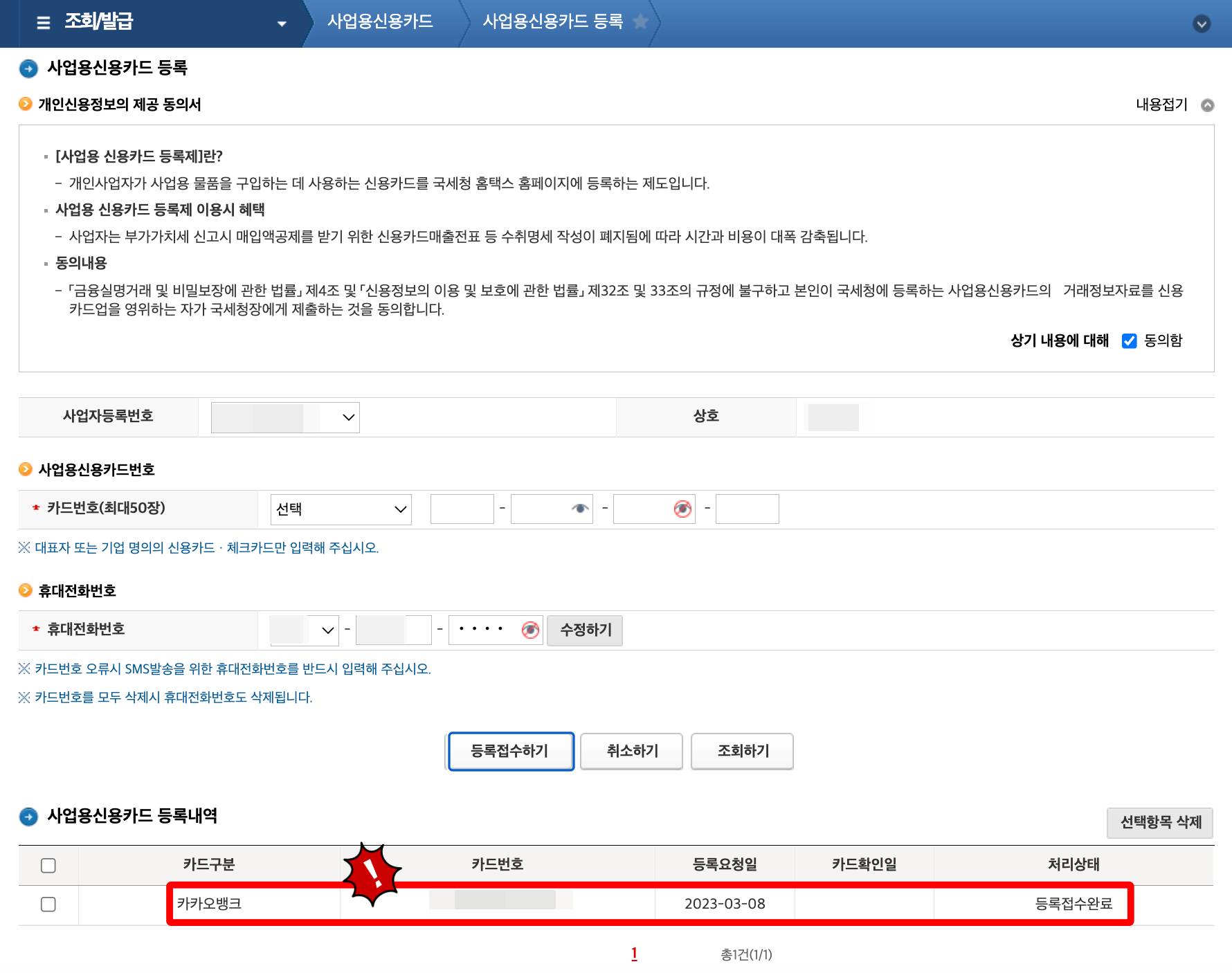Collapse the agreement section via 내용접기 arrow
Screen dimensions: 1232x973
[x=1208, y=105]
